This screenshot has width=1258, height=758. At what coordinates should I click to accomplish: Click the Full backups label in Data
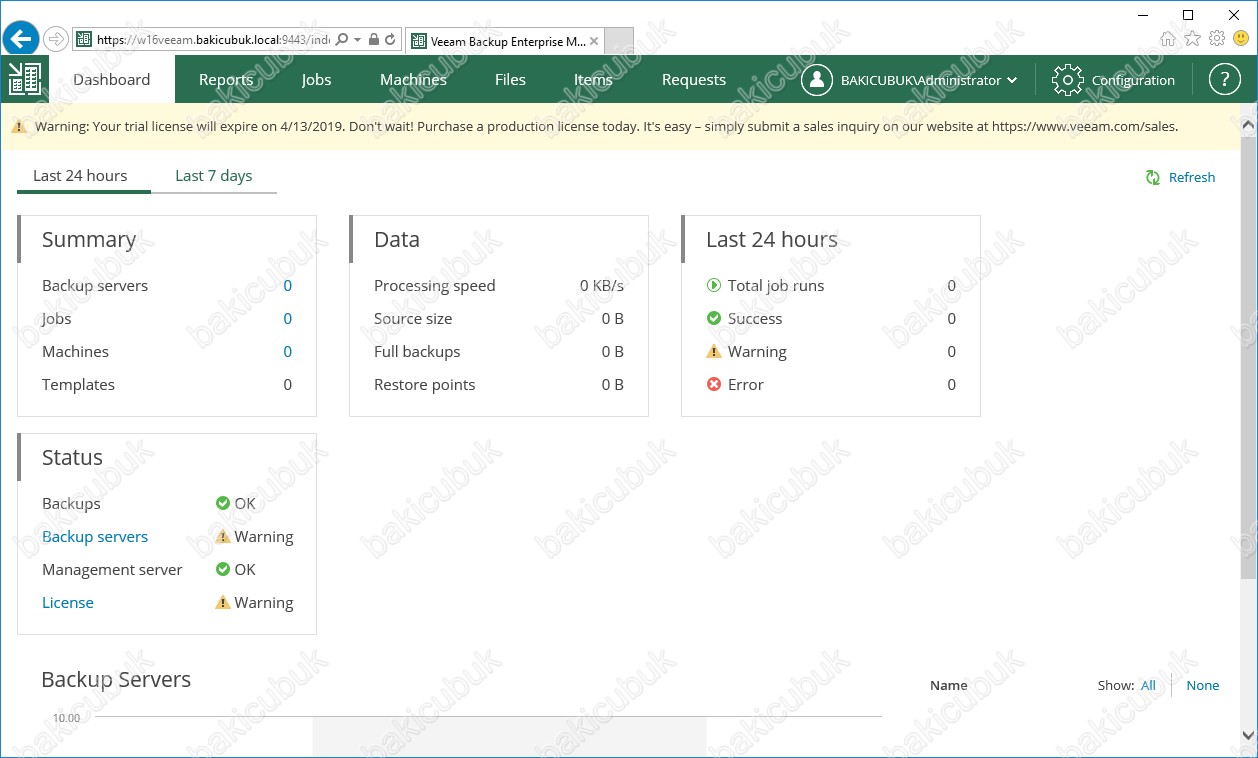point(417,351)
